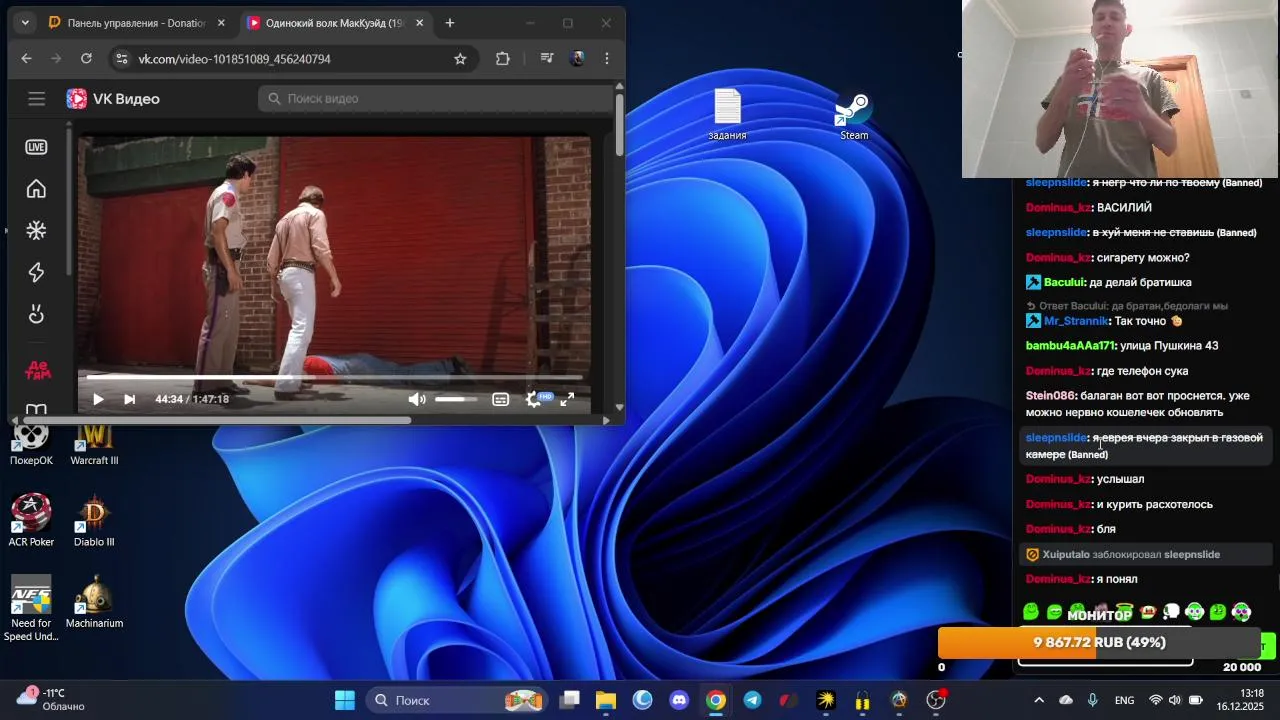Select the Diablo III desktop icon
The image size is (1280, 720).
click(x=94, y=520)
